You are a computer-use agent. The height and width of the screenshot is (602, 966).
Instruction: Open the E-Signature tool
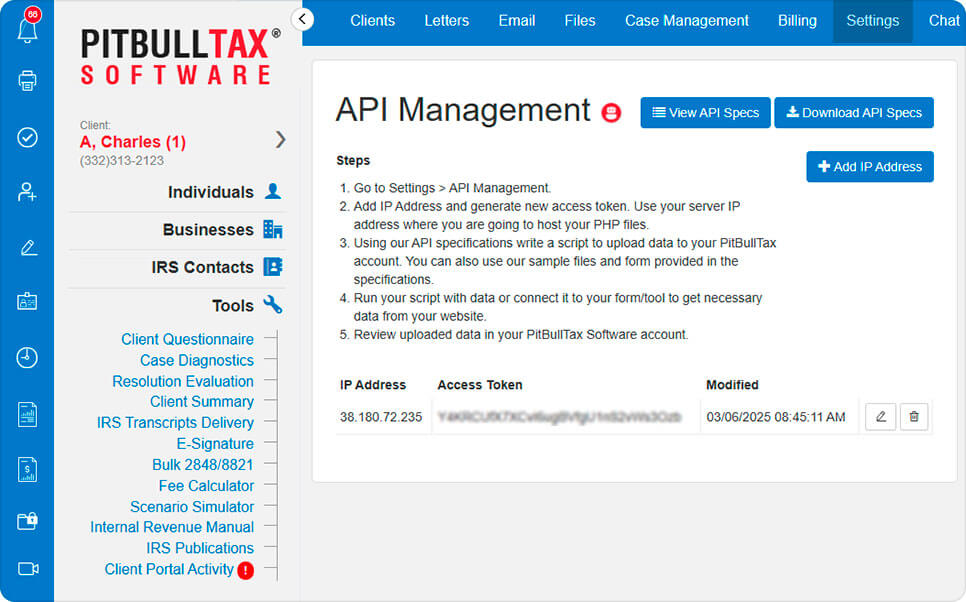(215, 443)
